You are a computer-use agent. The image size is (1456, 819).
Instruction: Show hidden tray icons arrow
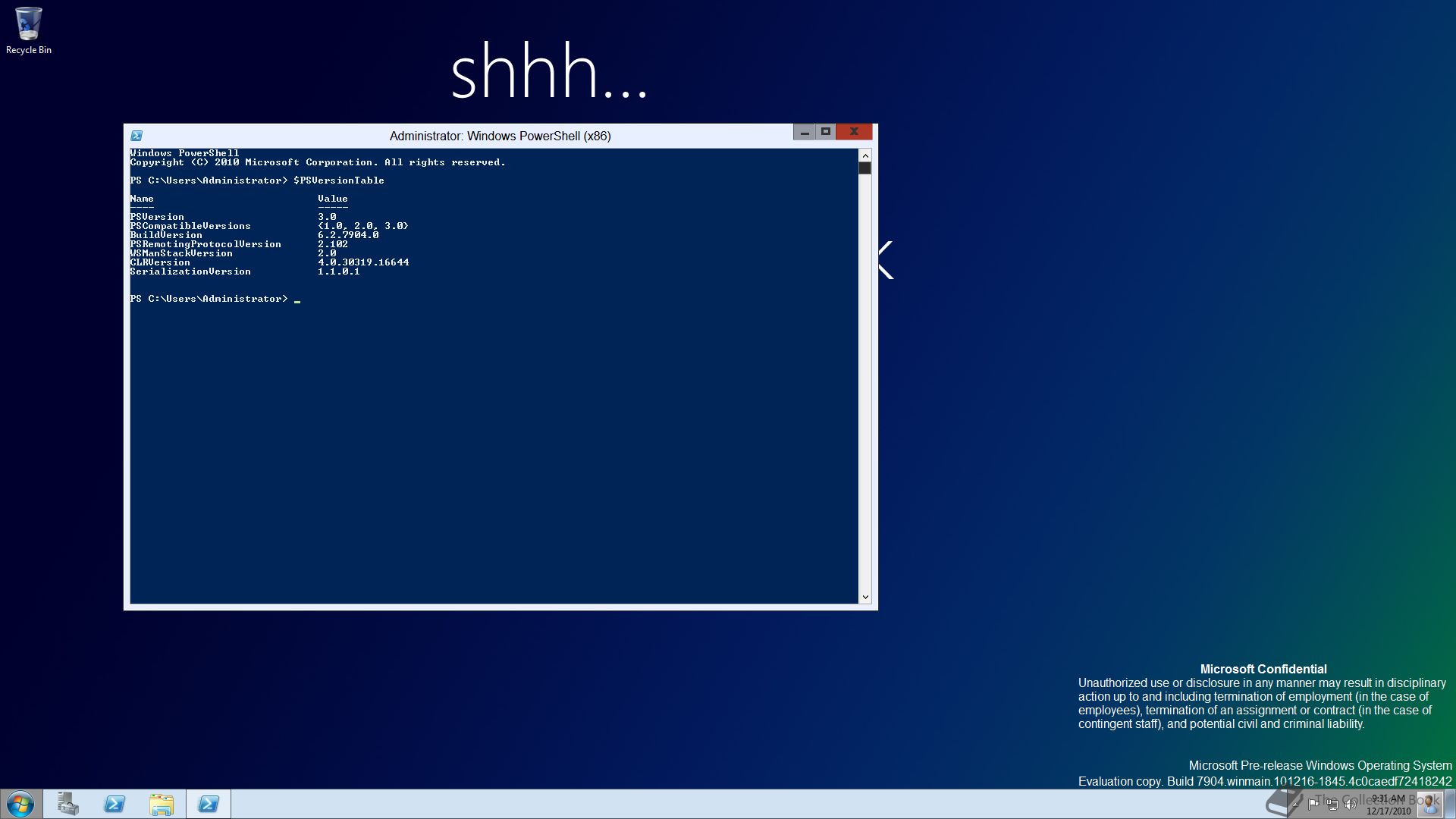click(1295, 805)
